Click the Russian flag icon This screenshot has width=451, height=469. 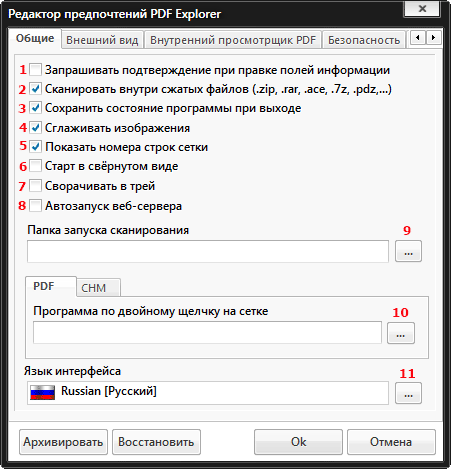point(42,392)
